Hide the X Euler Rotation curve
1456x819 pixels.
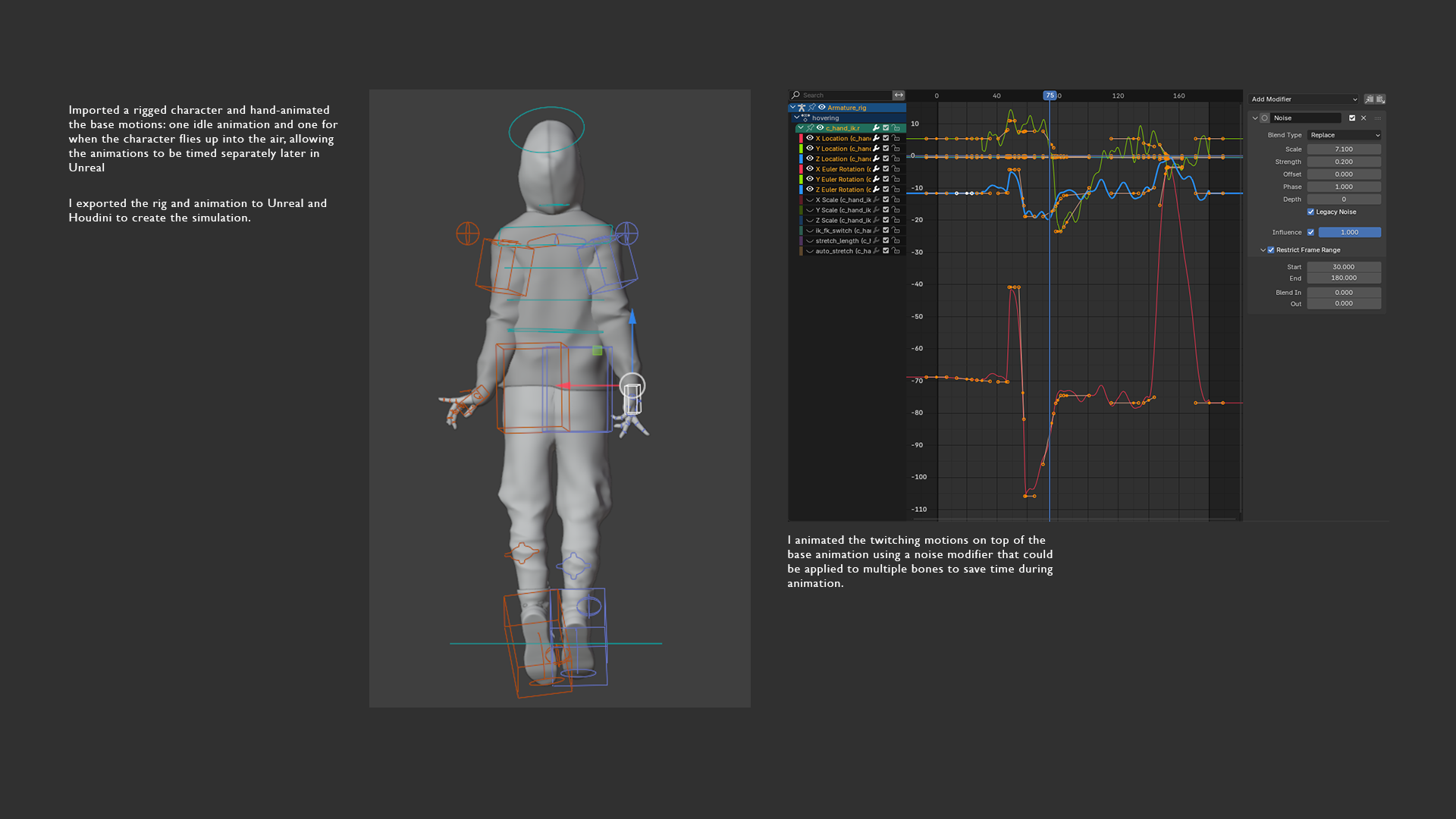coord(809,169)
